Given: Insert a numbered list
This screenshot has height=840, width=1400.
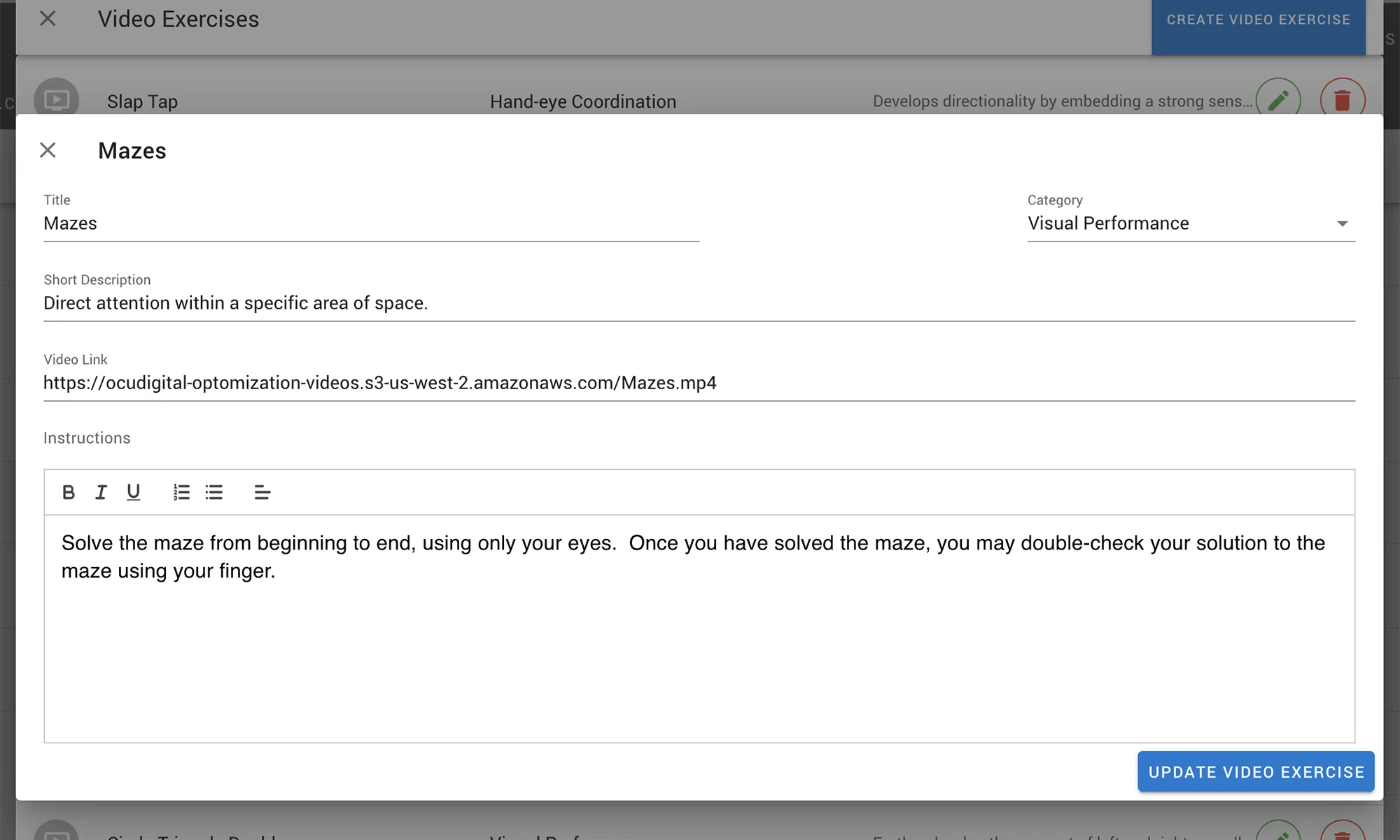Looking at the screenshot, I should pos(181,492).
